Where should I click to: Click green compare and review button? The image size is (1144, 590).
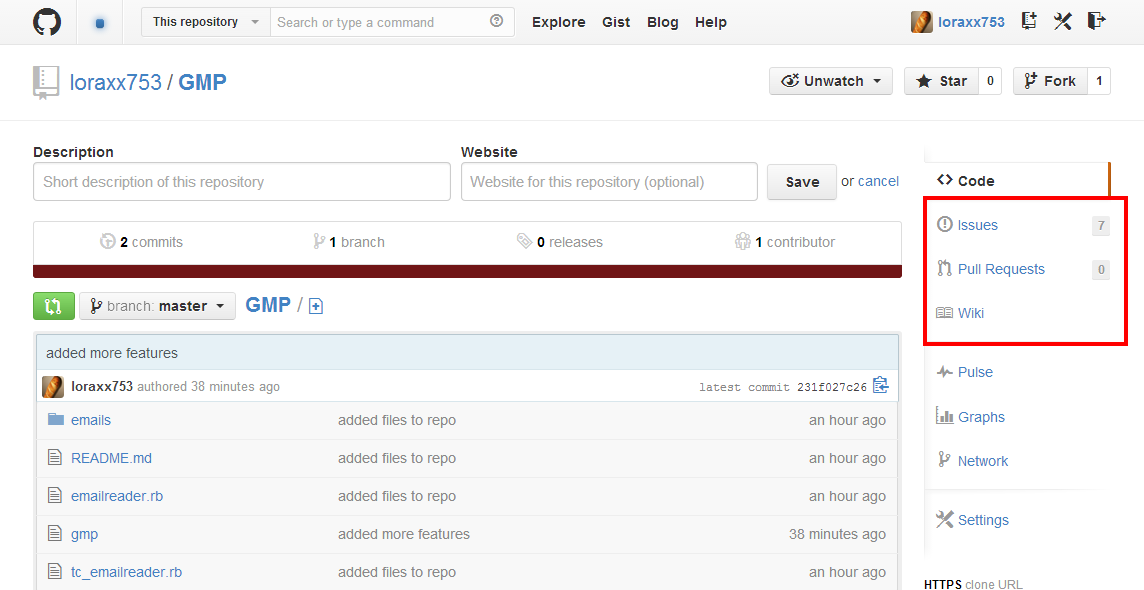coord(53,306)
